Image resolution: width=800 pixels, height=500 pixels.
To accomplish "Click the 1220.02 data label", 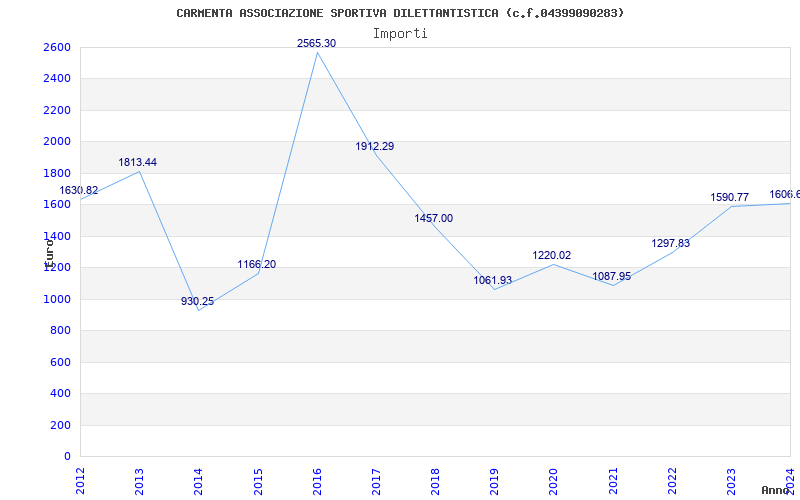I will [552, 255].
